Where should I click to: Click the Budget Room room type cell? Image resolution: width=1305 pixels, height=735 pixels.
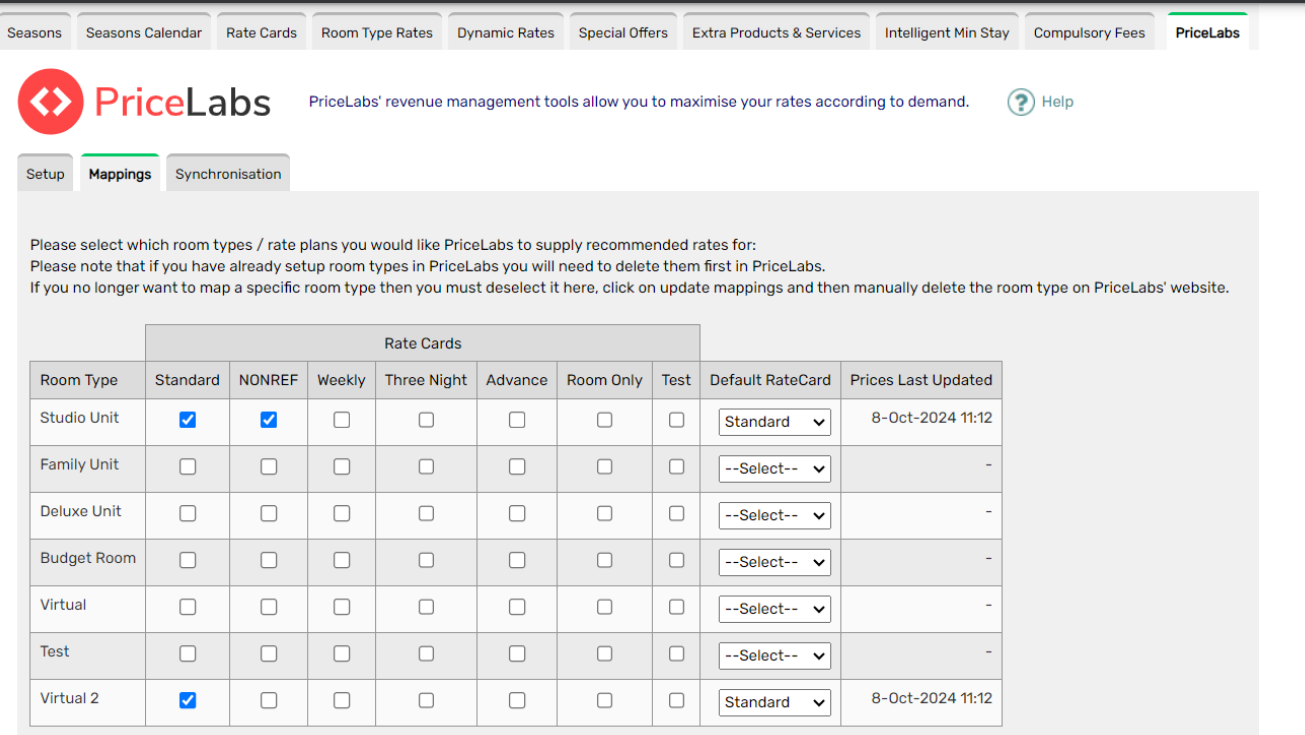coord(88,562)
